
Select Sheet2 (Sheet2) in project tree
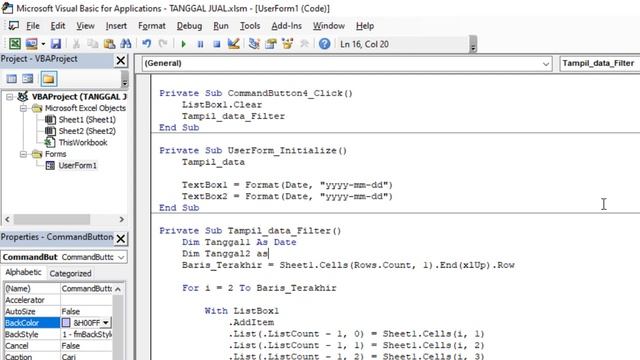click(87, 131)
